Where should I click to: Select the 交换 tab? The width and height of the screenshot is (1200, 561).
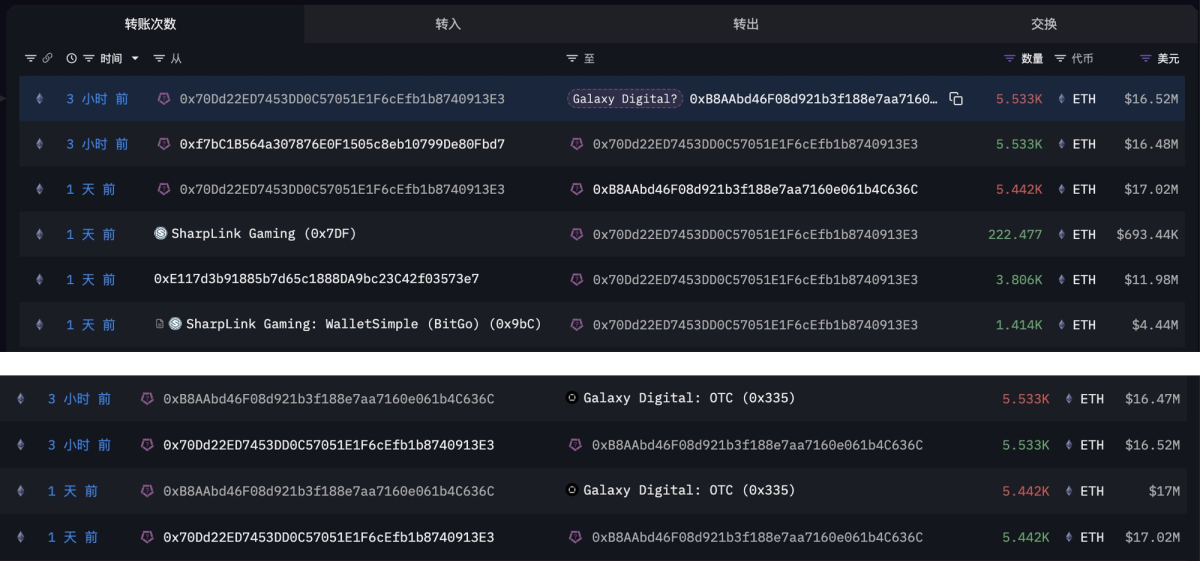pyautogui.click(x=1044, y=23)
